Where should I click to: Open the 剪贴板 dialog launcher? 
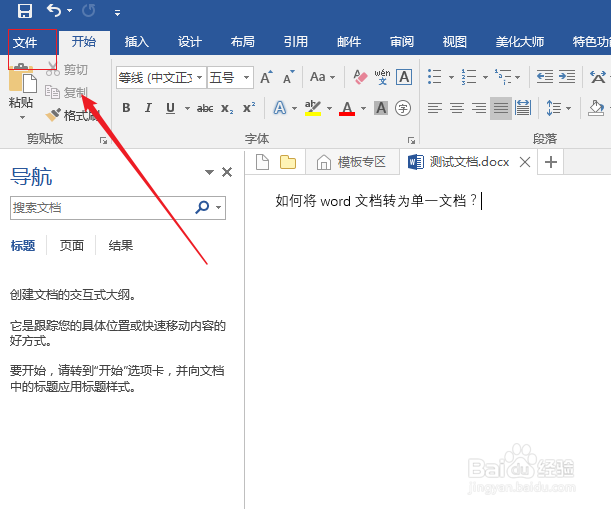103,140
